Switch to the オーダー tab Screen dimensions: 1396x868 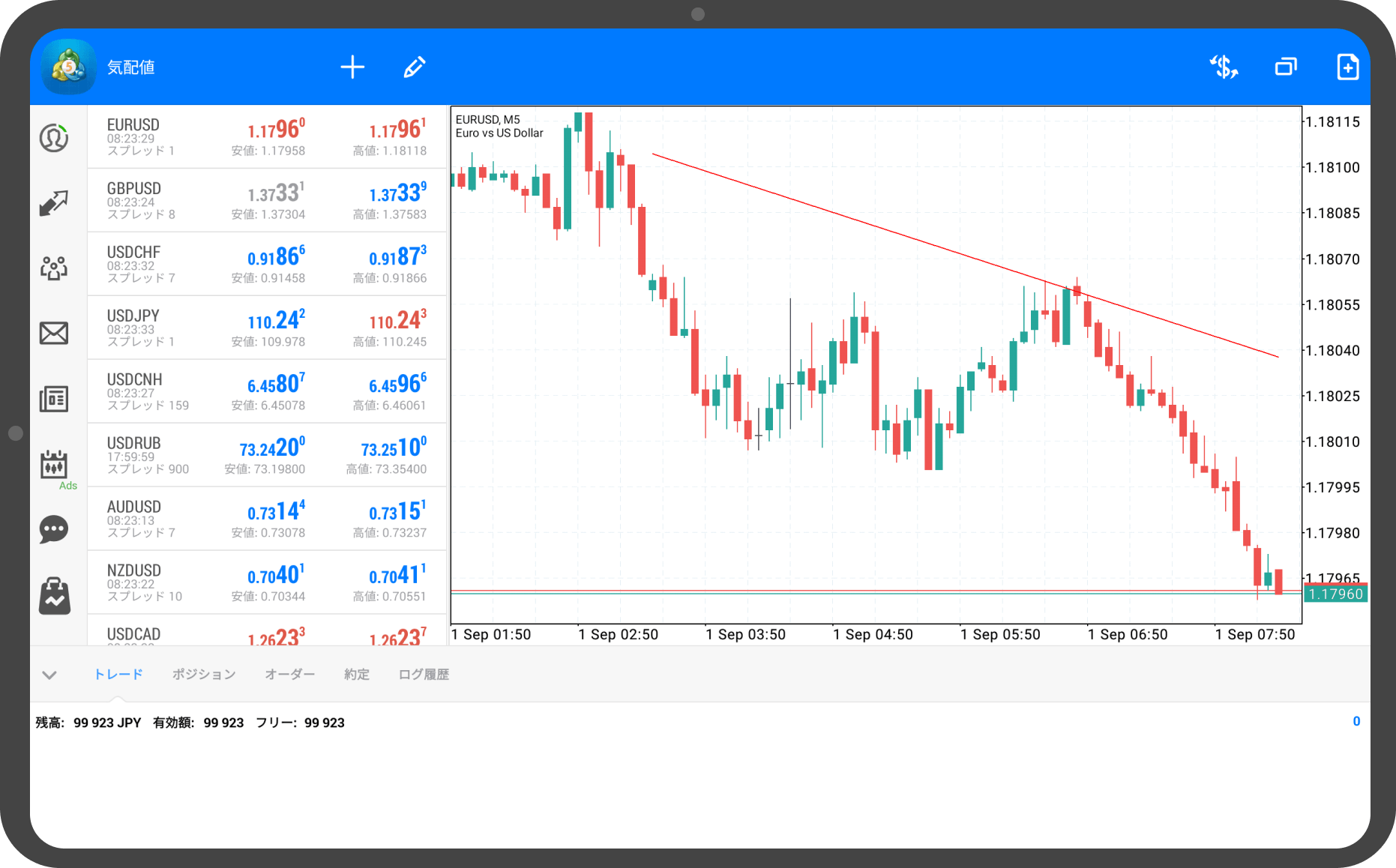pos(290,675)
